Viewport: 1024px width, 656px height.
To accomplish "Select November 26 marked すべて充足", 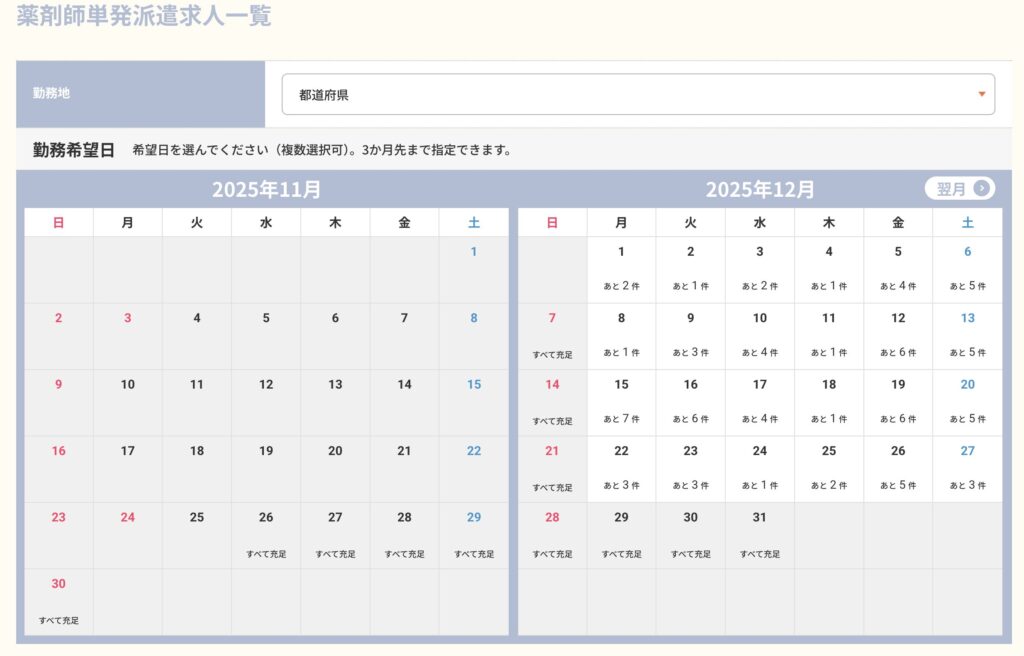I will [266, 535].
